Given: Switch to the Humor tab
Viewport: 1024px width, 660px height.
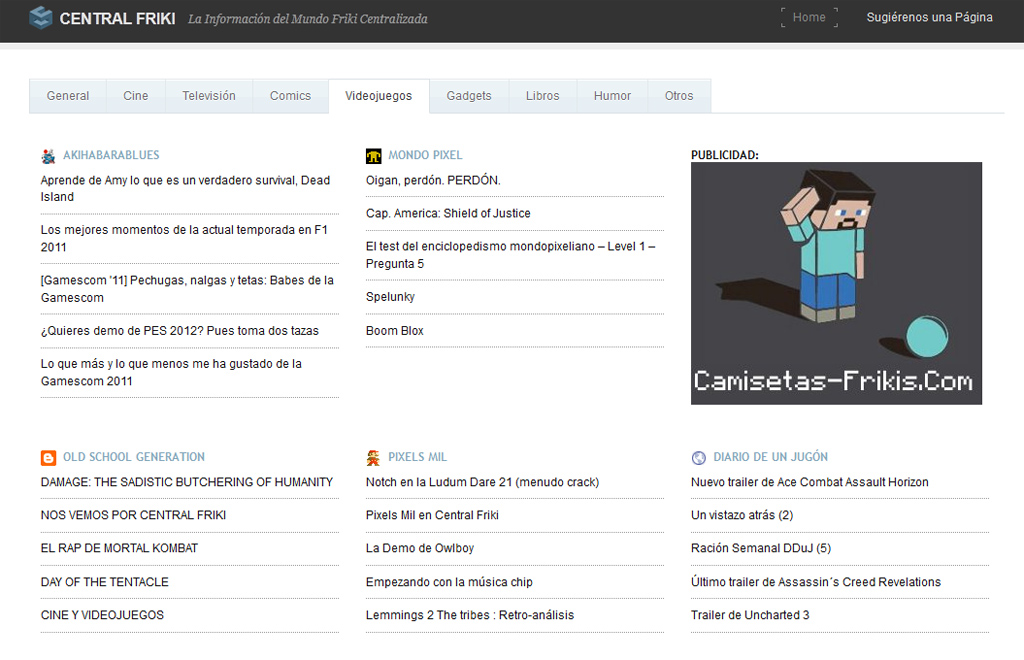Looking at the screenshot, I should click(612, 96).
